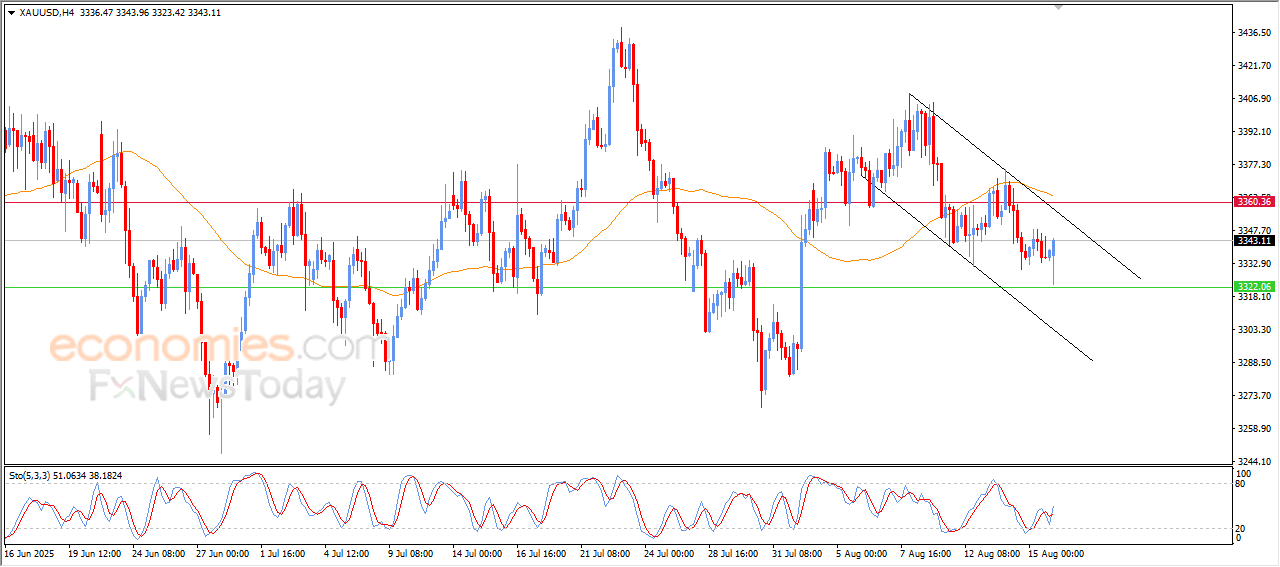
Task: Click the 3273.70 price axis label
Action: tap(1254, 396)
